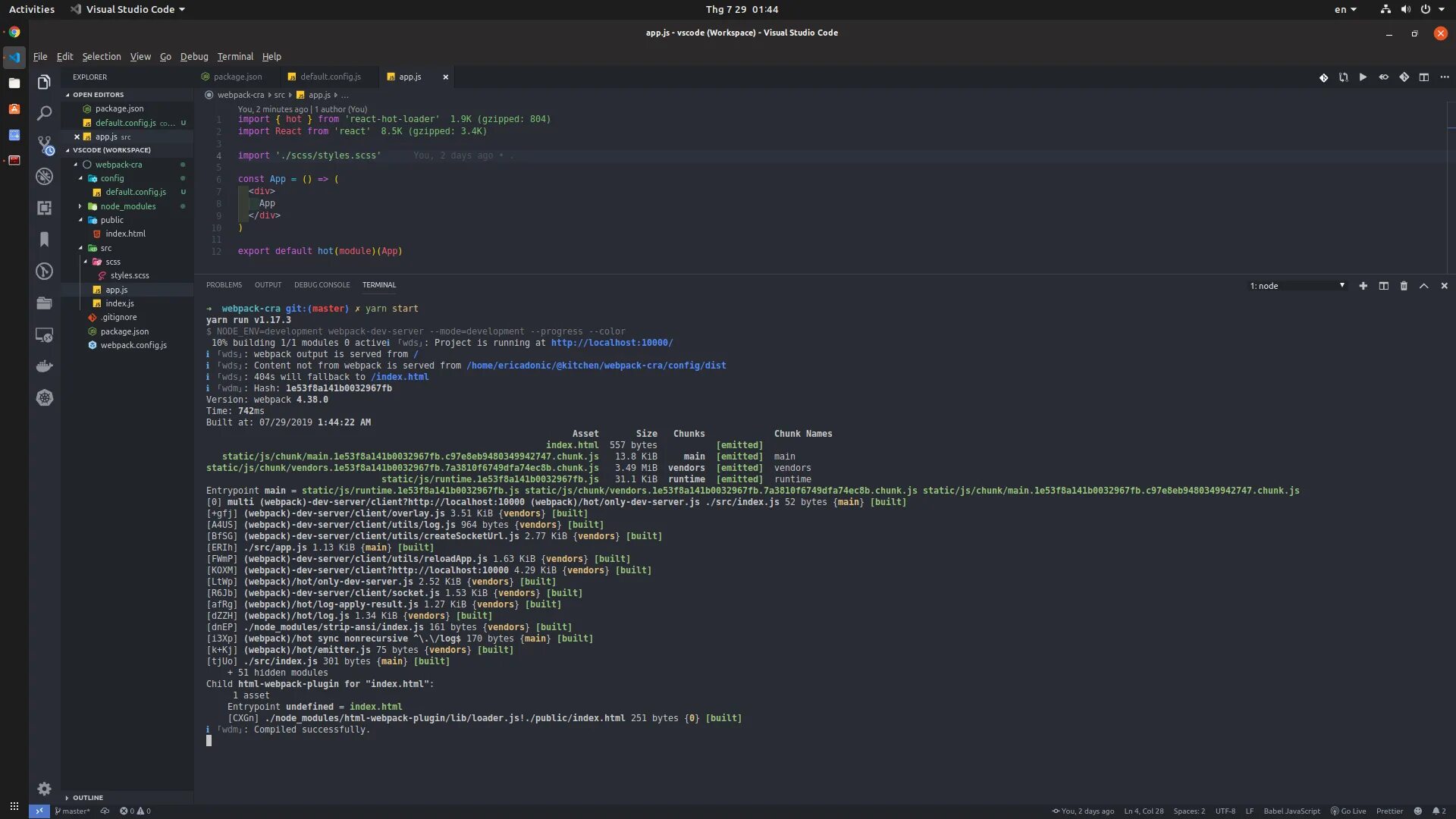Close the app.js editor tab

(445, 77)
